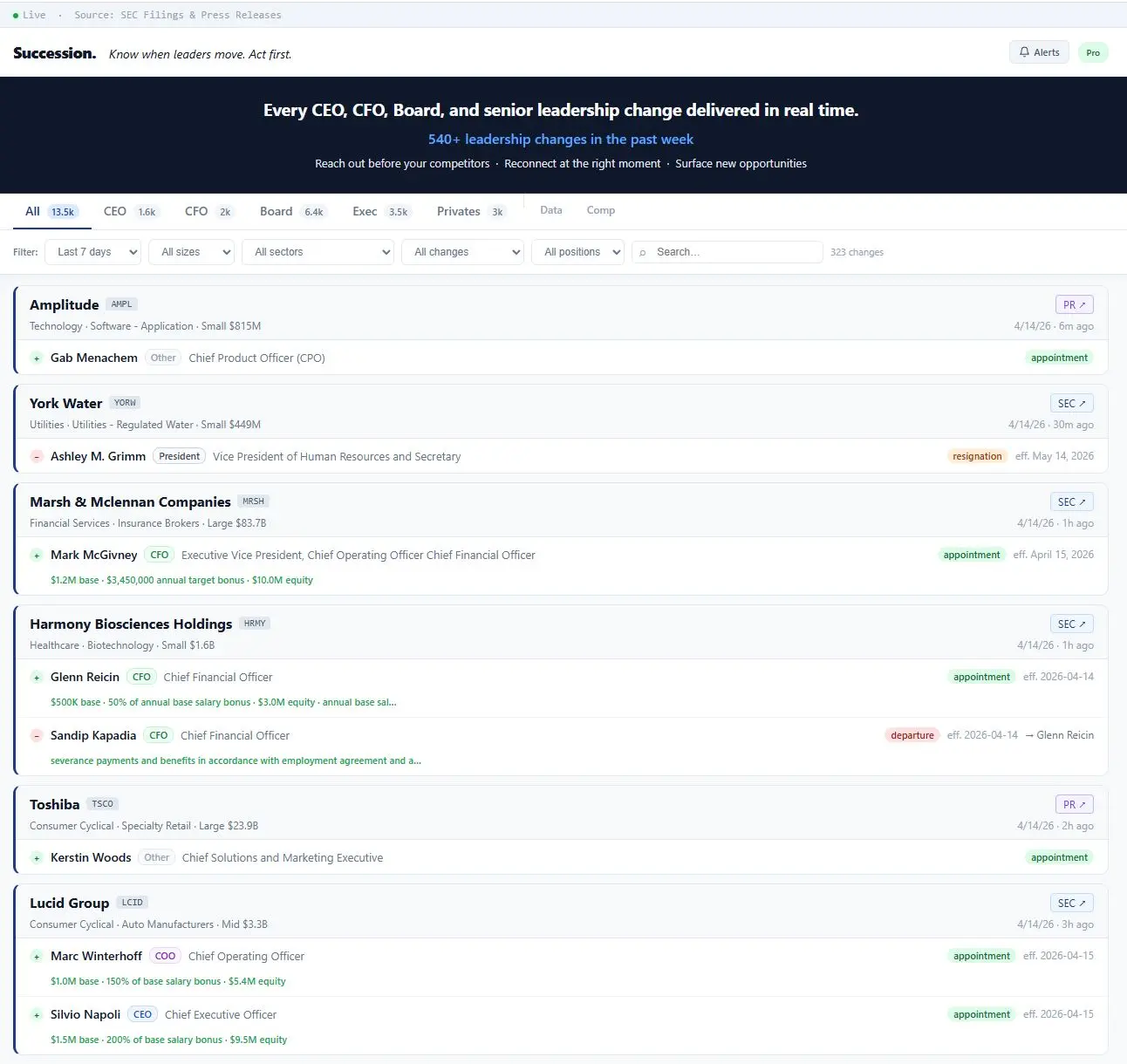
Task: Click the MRSH ticker badge
Action: click(254, 501)
